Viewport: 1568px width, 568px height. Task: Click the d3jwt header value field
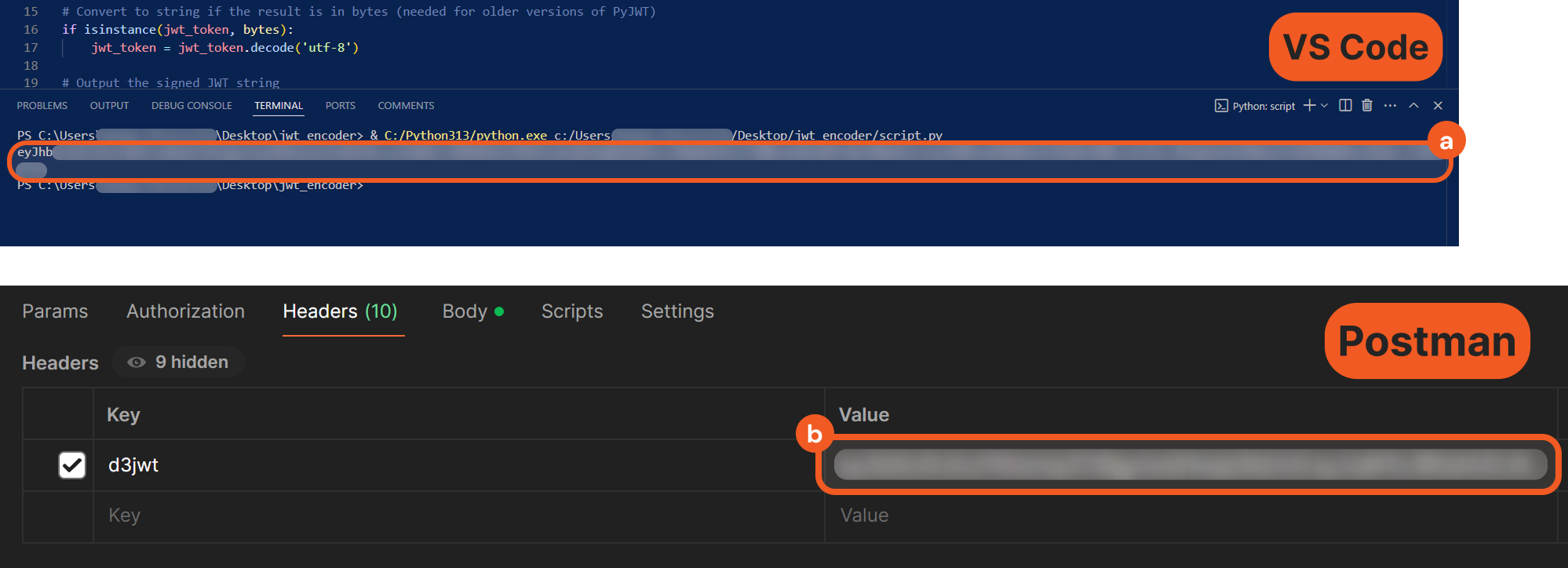click(1189, 464)
